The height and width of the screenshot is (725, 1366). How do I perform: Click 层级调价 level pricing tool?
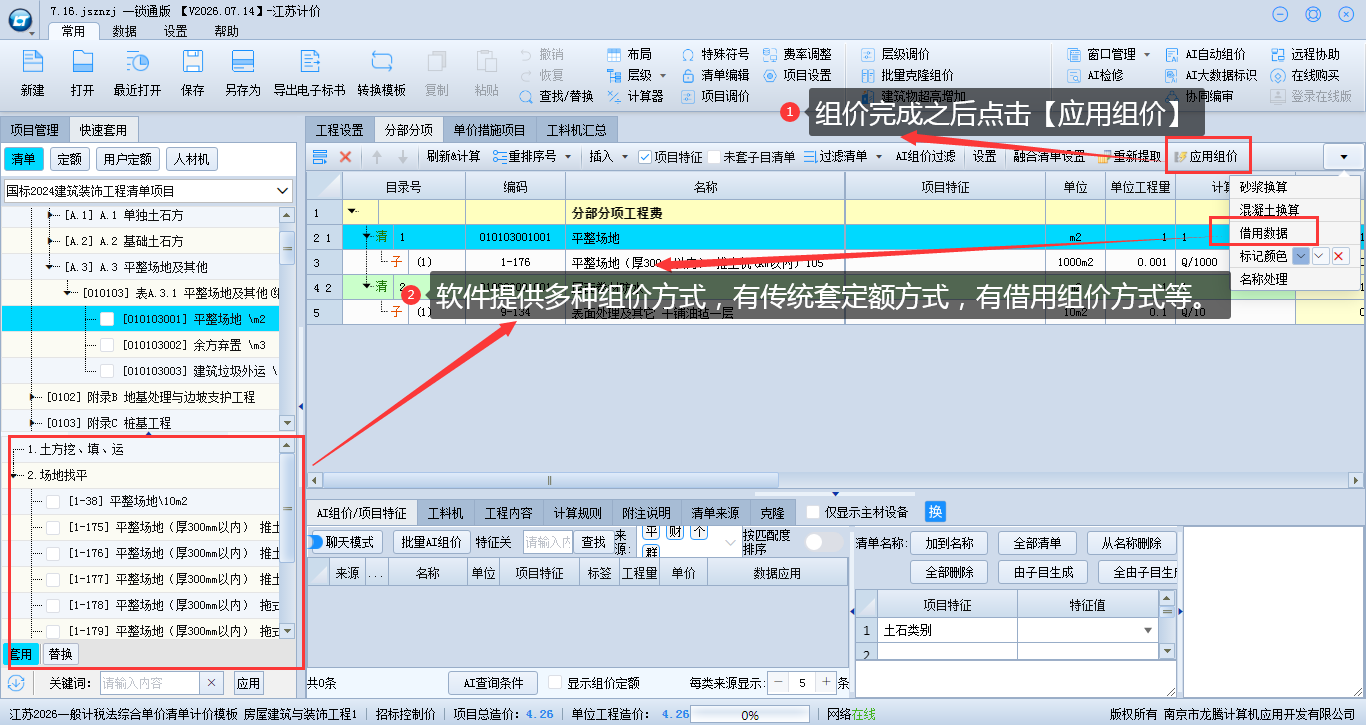[895, 54]
